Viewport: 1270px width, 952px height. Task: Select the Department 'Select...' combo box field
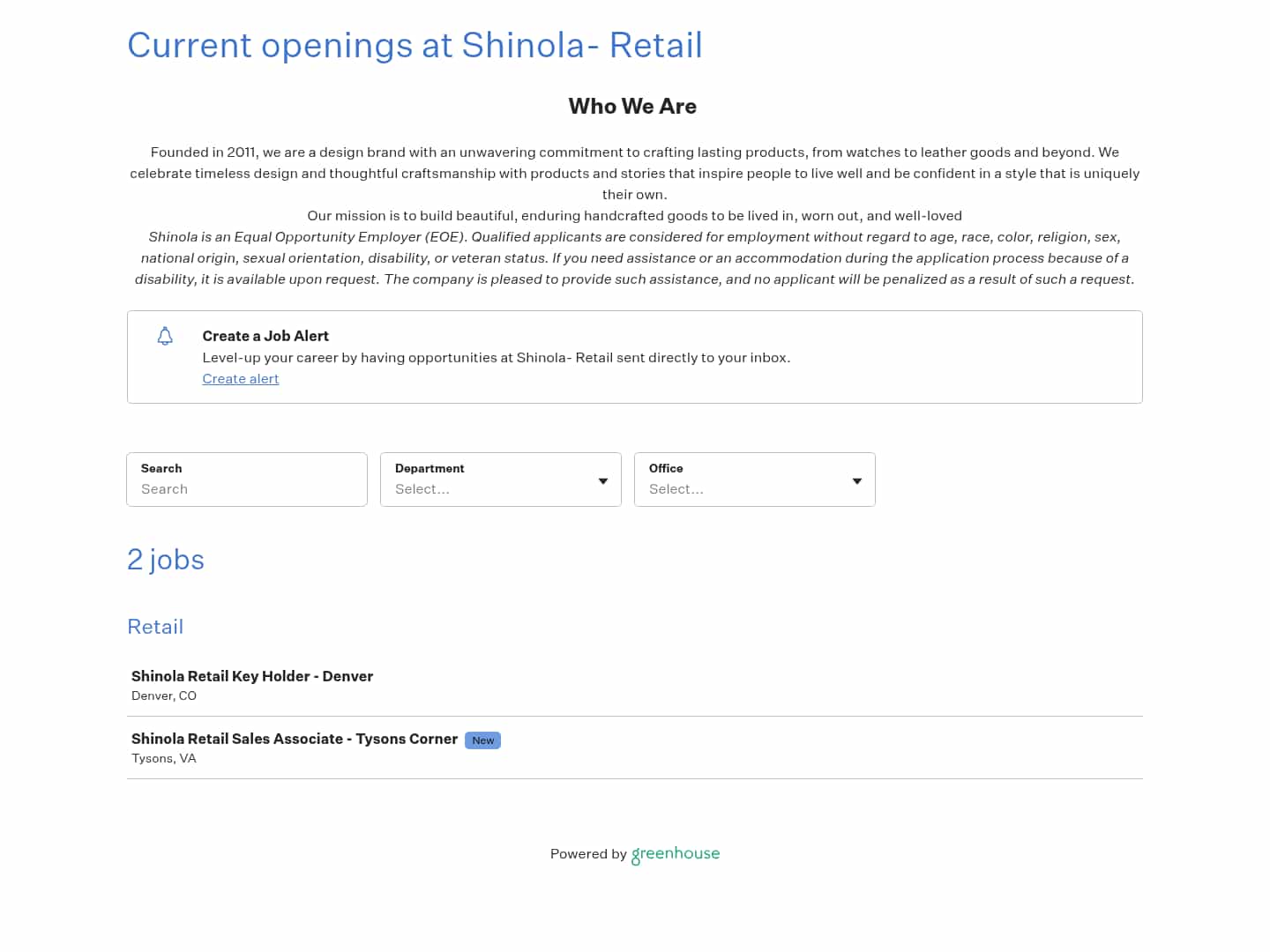coord(489,489)
